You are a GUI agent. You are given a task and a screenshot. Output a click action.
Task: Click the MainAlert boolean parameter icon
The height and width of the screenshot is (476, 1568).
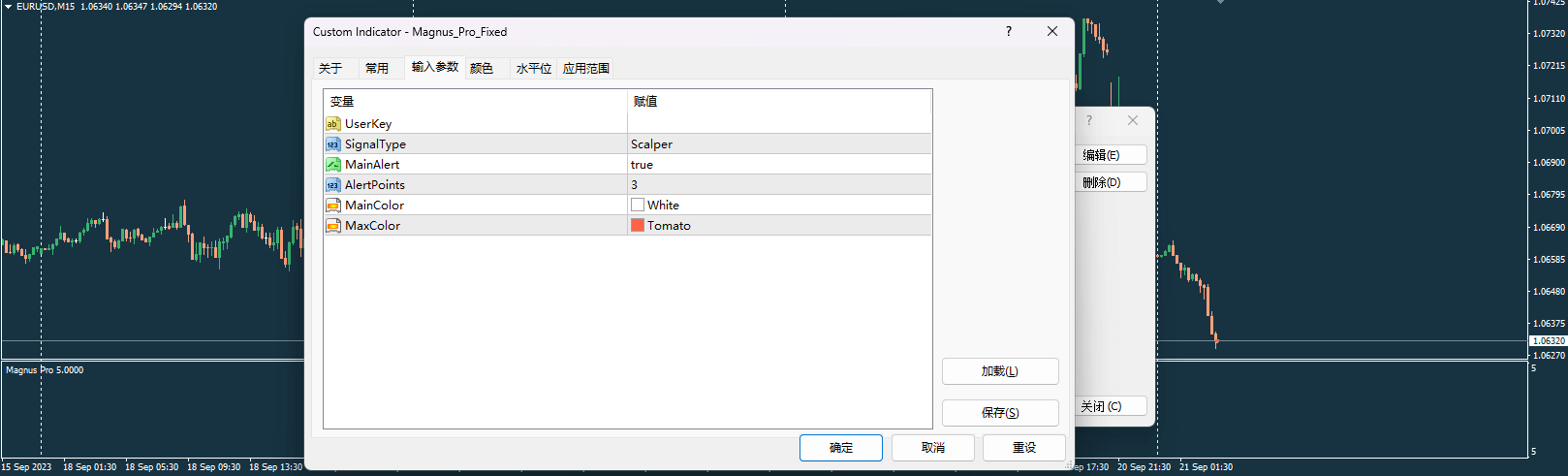pyautogui.click(x=332, y=165)
